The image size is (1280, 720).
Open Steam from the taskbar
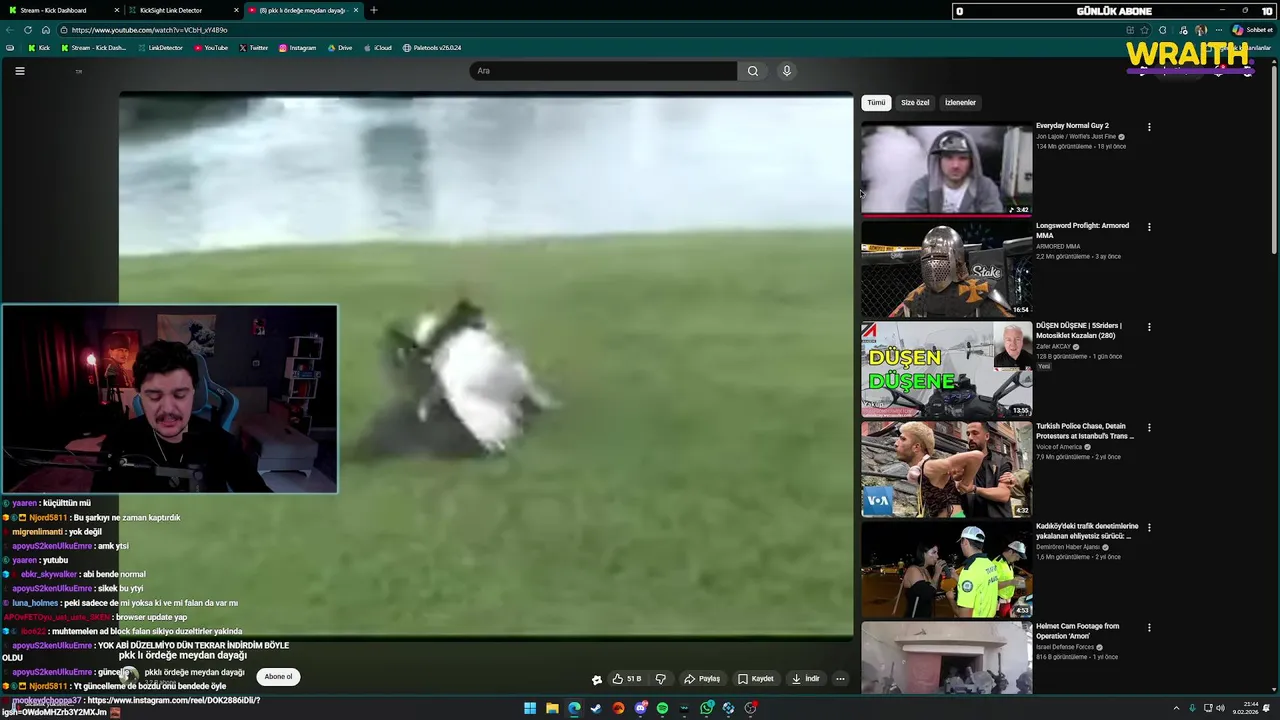[596, 708]
